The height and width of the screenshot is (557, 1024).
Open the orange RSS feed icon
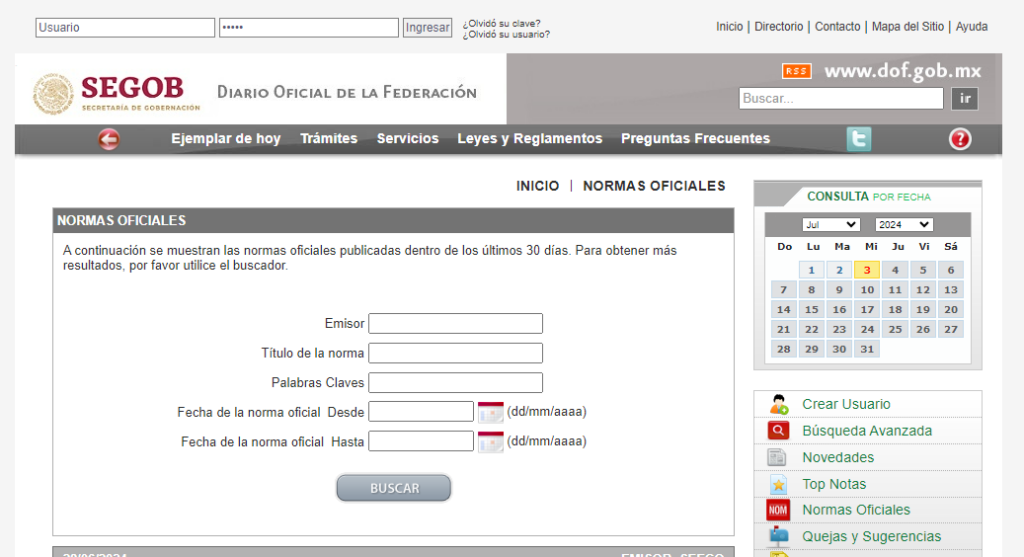tap(797, 71)
